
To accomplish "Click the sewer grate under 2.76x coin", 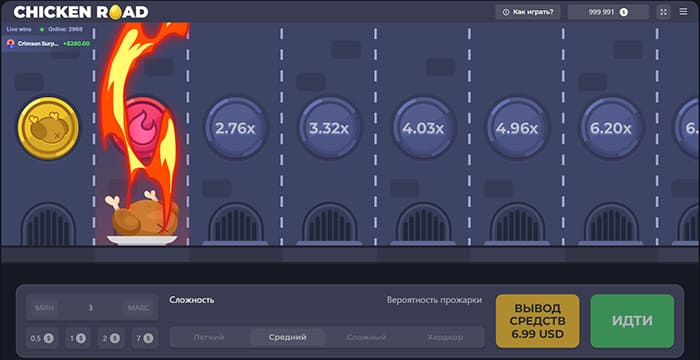I will [x=236, y=223].
